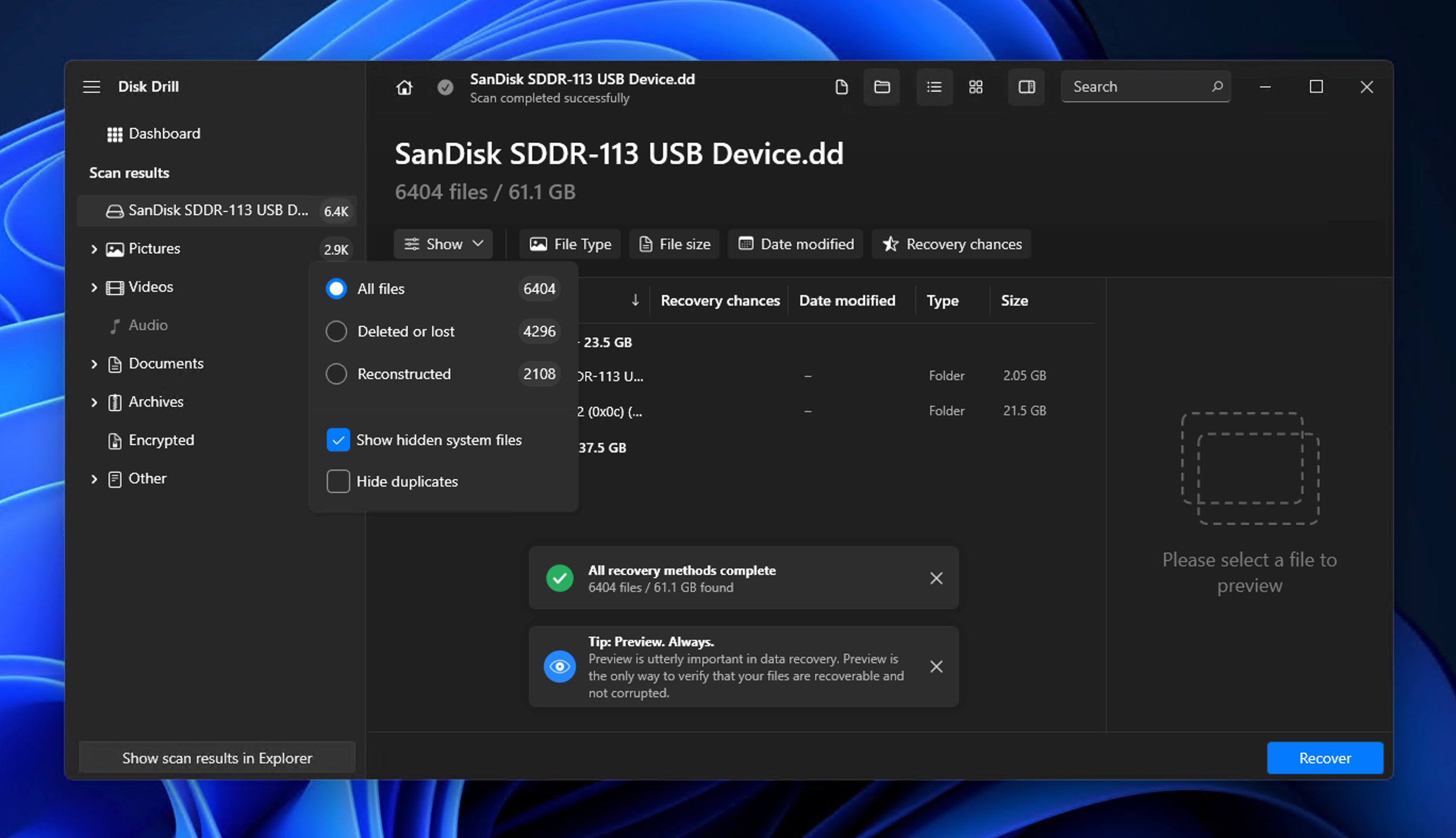Select the grid view layout icon
1456x838 pixels.
(x=975, y=87)
